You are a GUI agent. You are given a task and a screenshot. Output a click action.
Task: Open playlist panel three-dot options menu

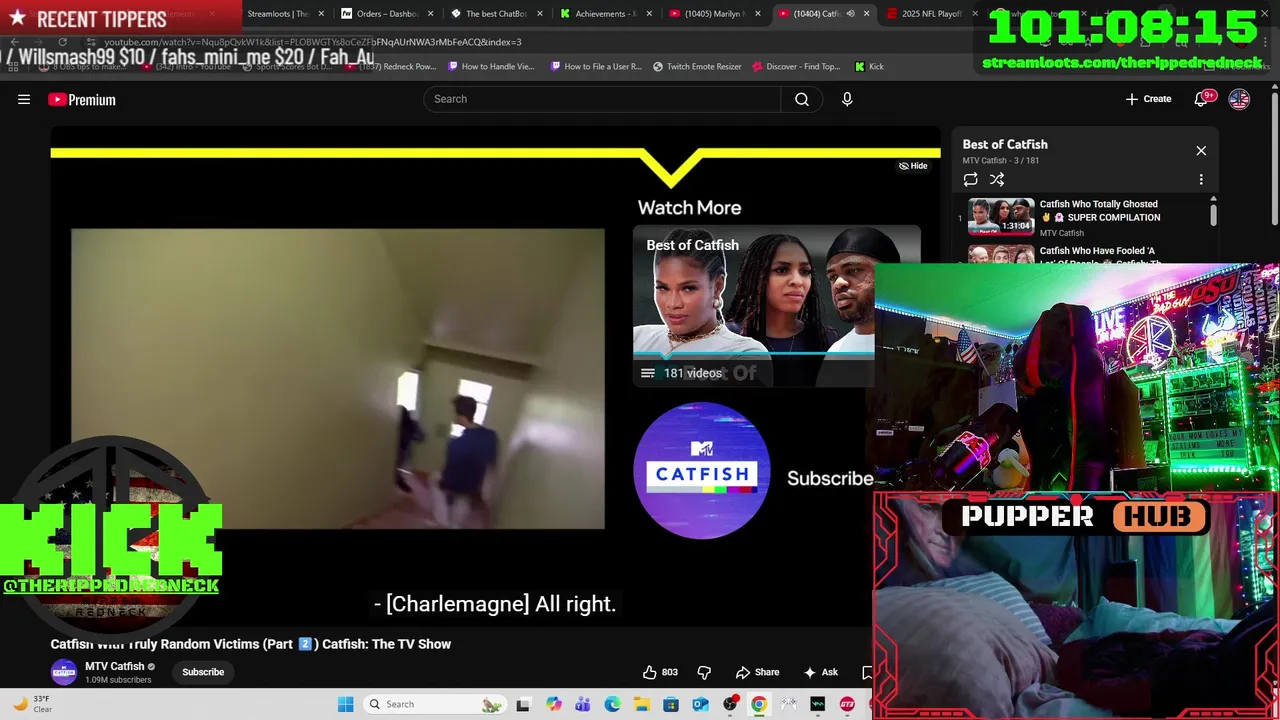1201,179
